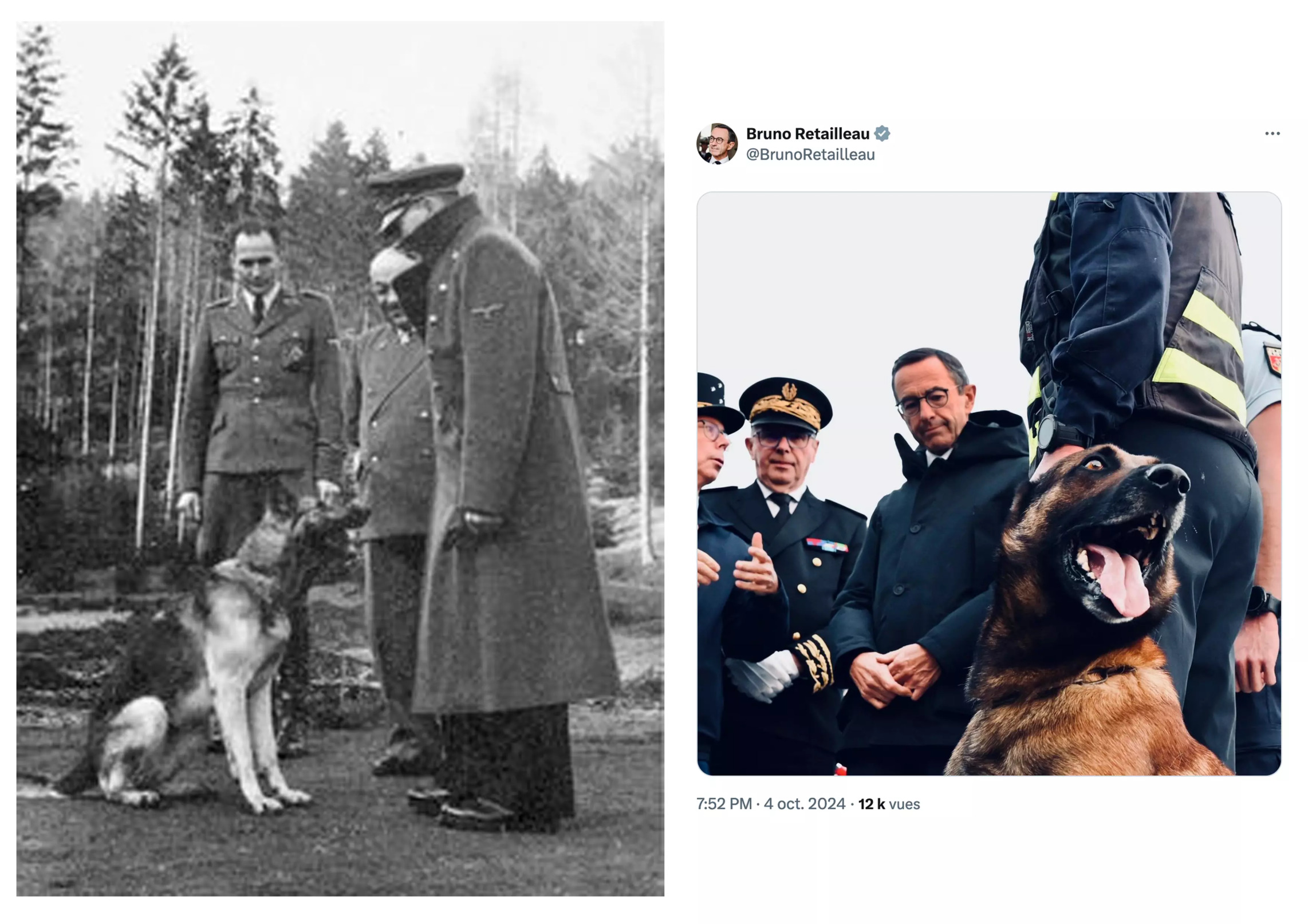Screen dimensions: 1308x924
Task: Click the blue verified badge
Action: pyautogui.click(x=882, y=133)
